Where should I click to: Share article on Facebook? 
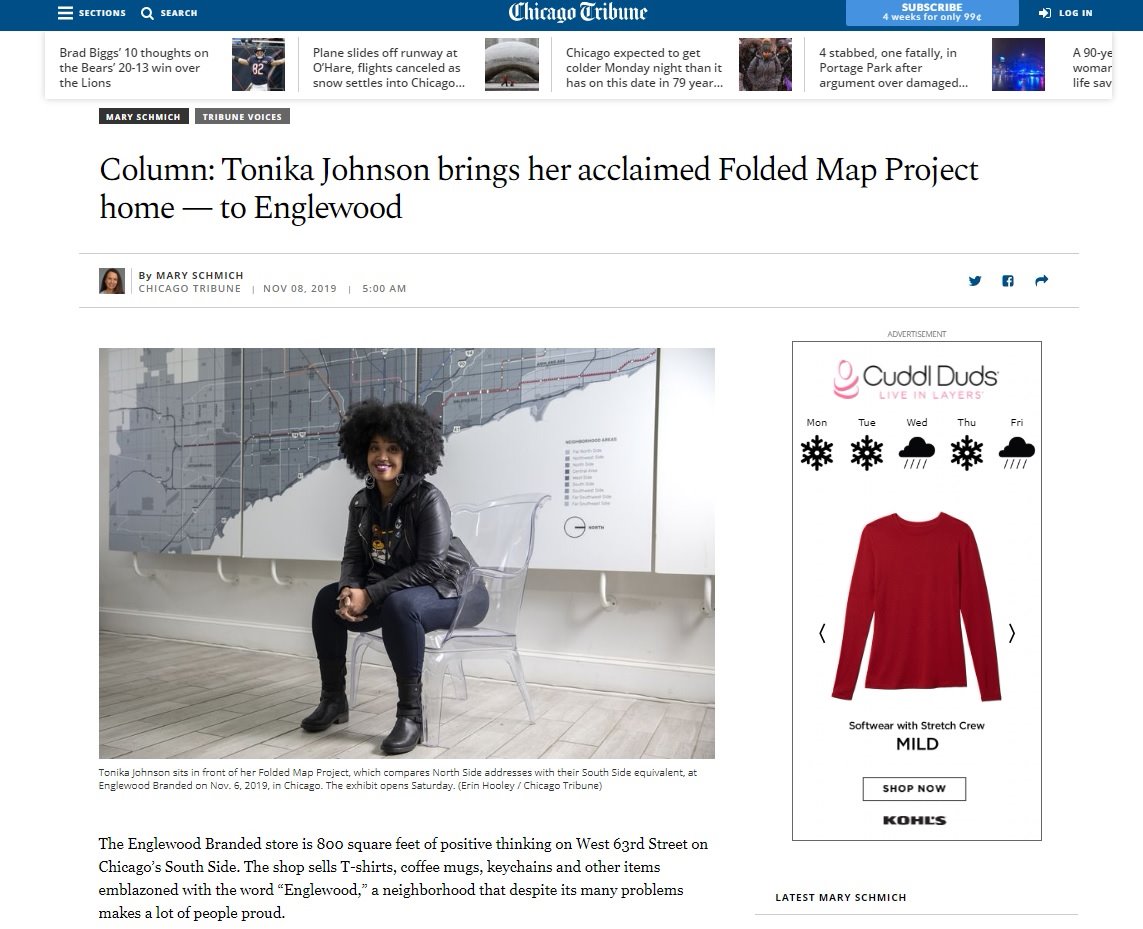(x=1008, y=281)
